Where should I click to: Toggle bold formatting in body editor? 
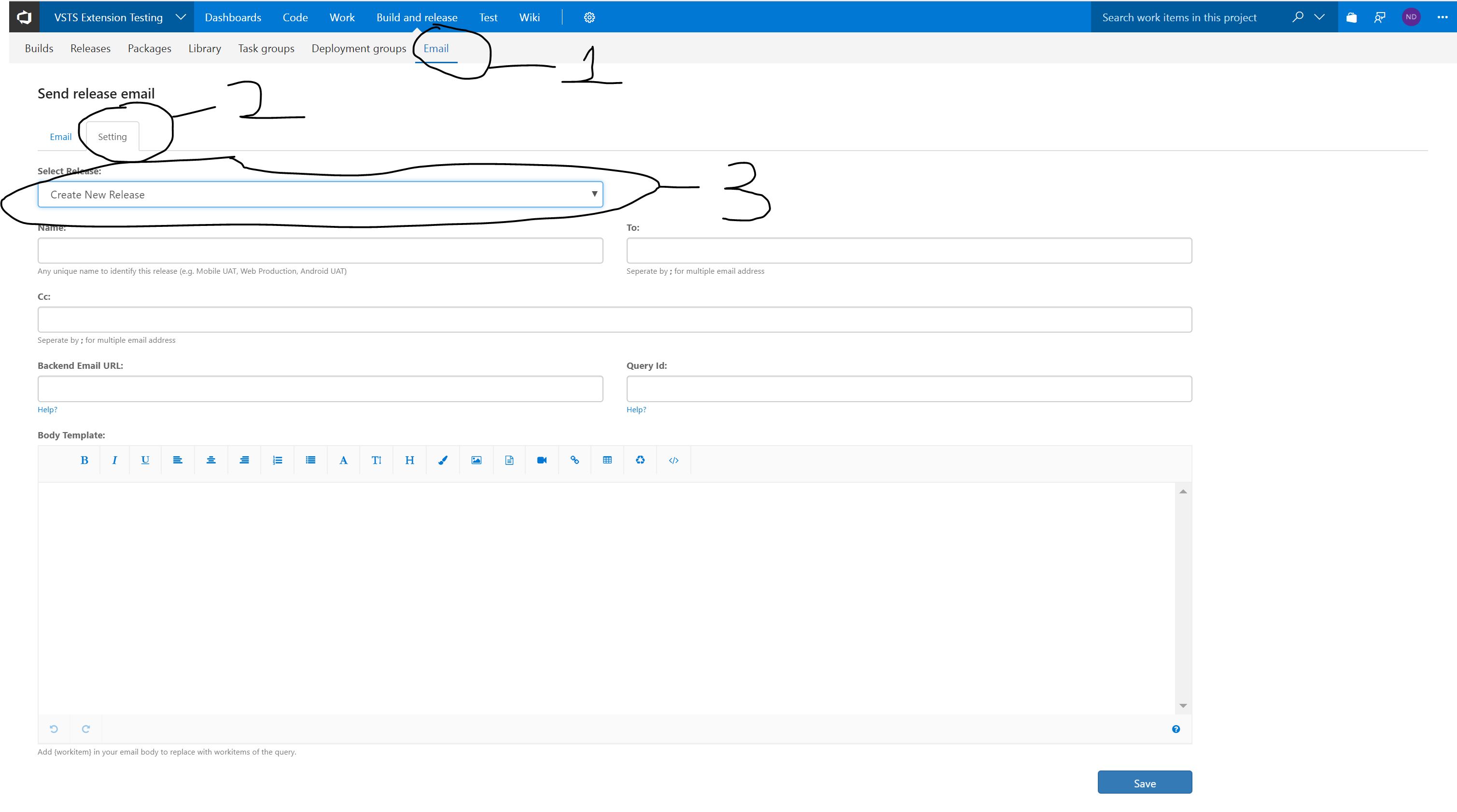[84, 460]
